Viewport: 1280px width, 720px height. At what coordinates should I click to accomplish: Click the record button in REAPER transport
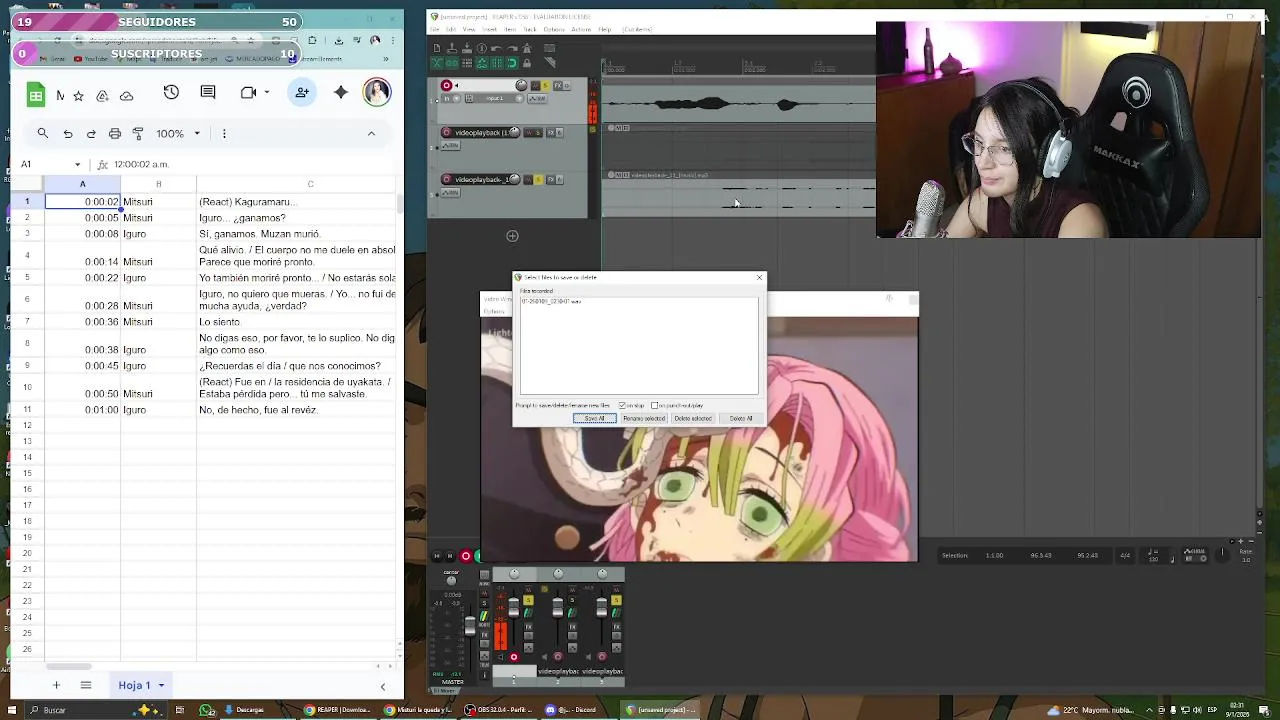coord(466,556)
